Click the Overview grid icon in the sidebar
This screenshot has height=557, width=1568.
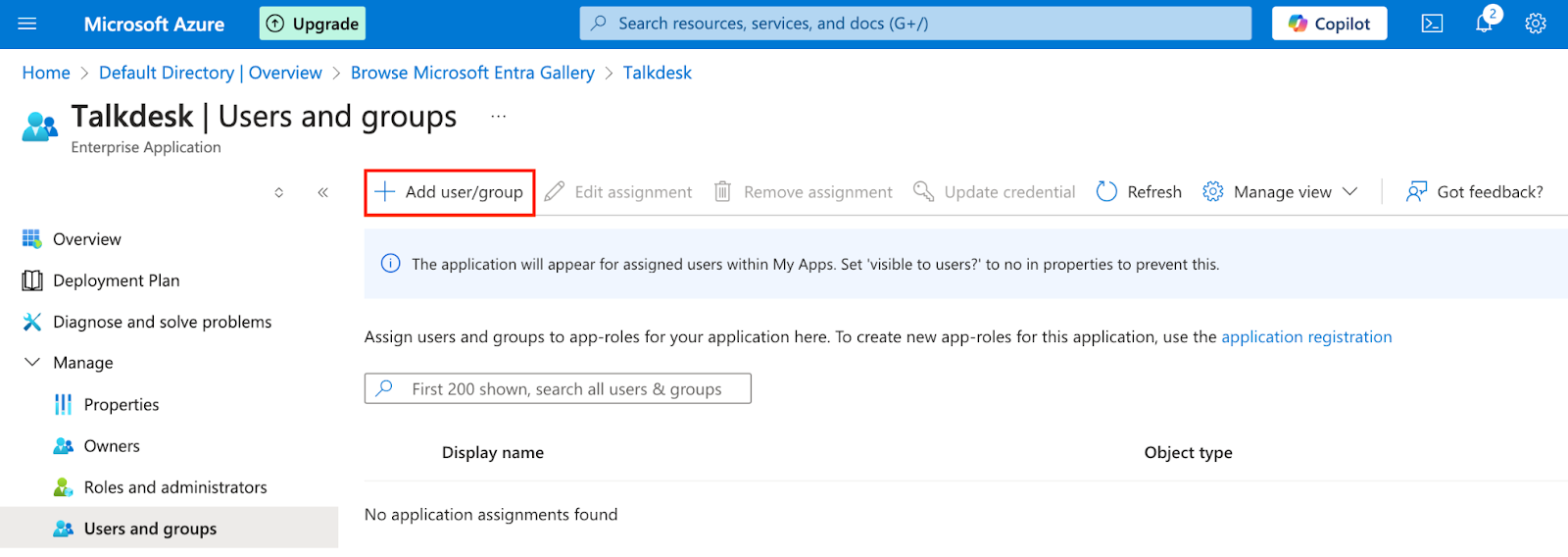[32, 239]
